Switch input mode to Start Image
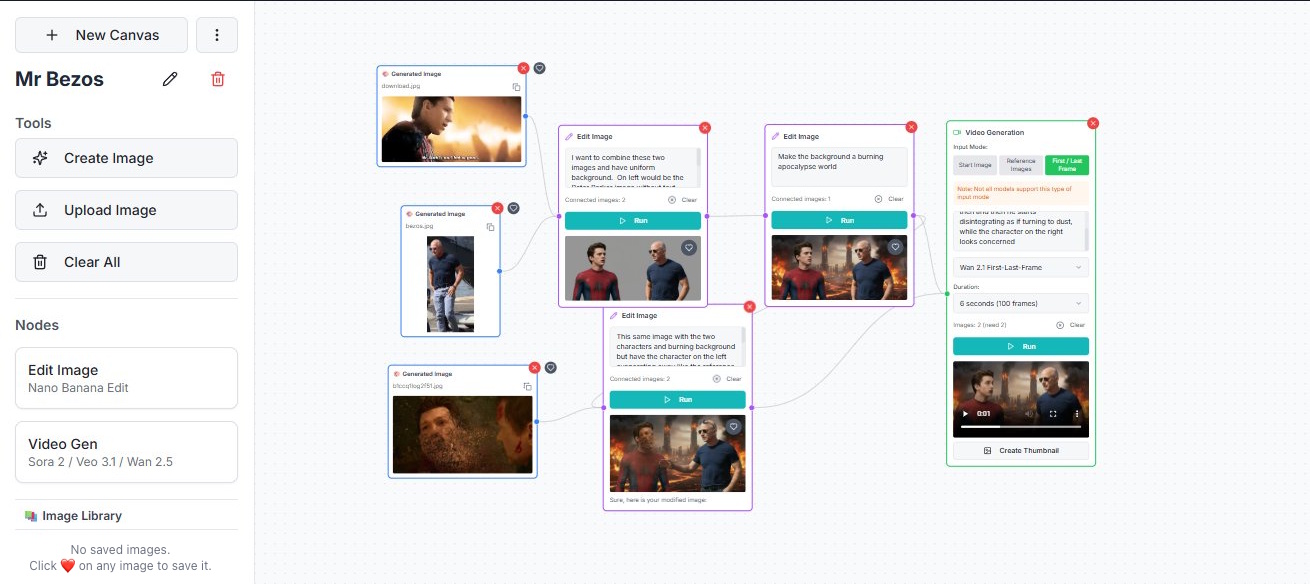Viewport: 1310px width, 584px height. (x=975, y=164)
